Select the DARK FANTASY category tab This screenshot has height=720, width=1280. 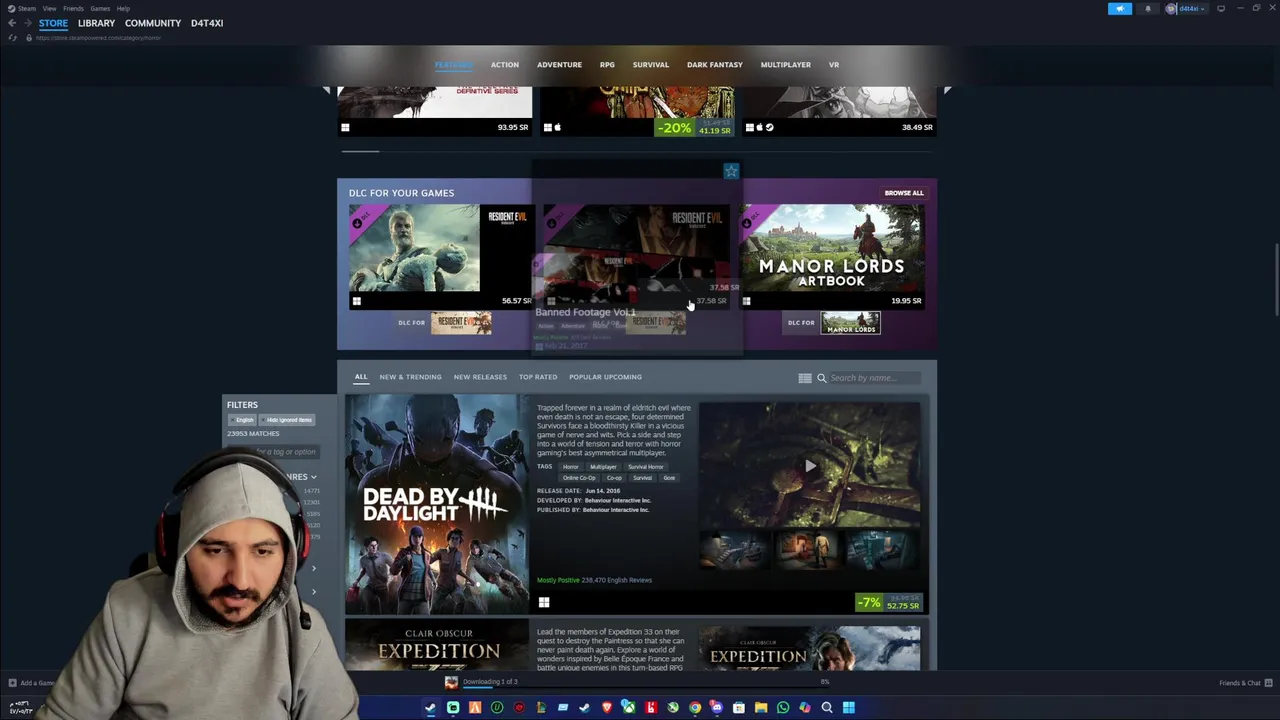715,65
